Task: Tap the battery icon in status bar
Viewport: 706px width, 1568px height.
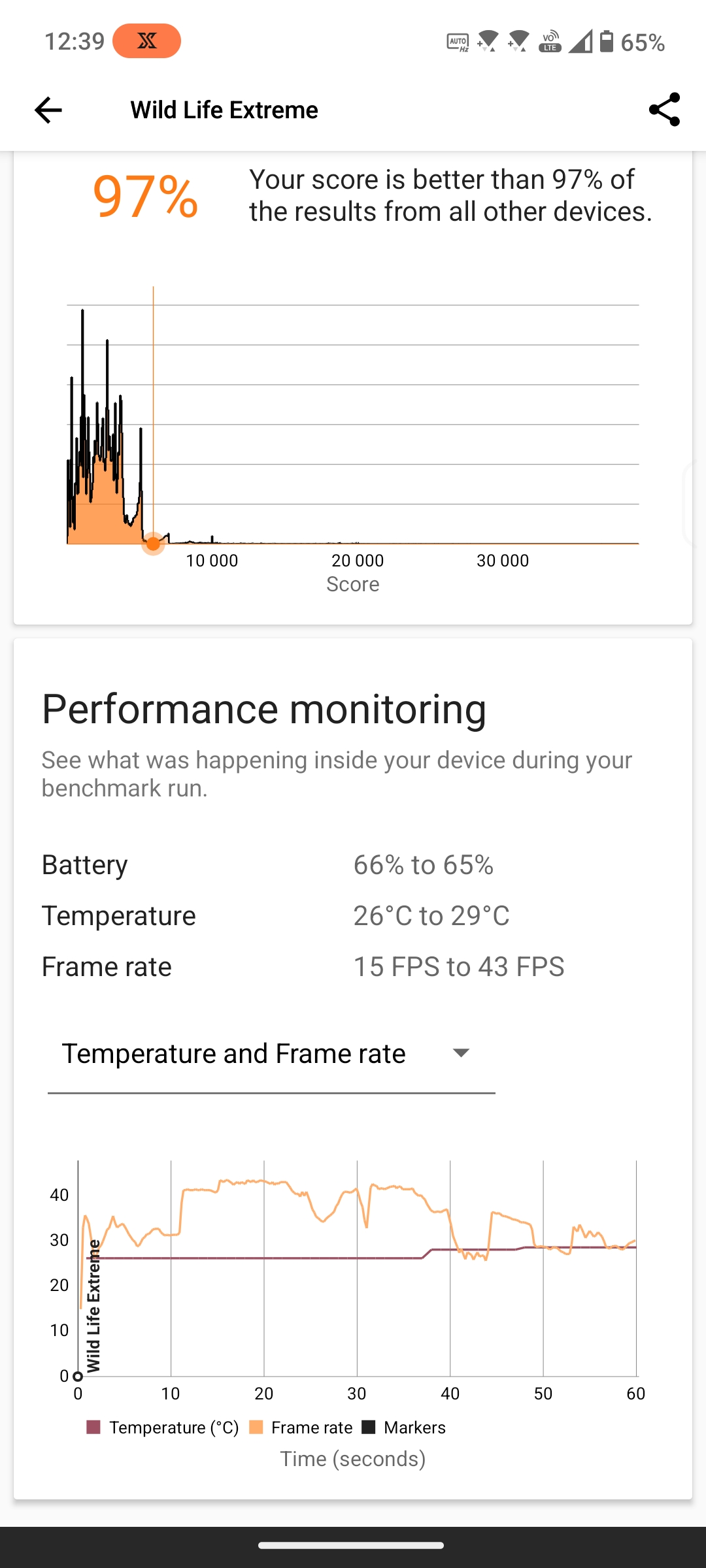Action: coord(607,42)
